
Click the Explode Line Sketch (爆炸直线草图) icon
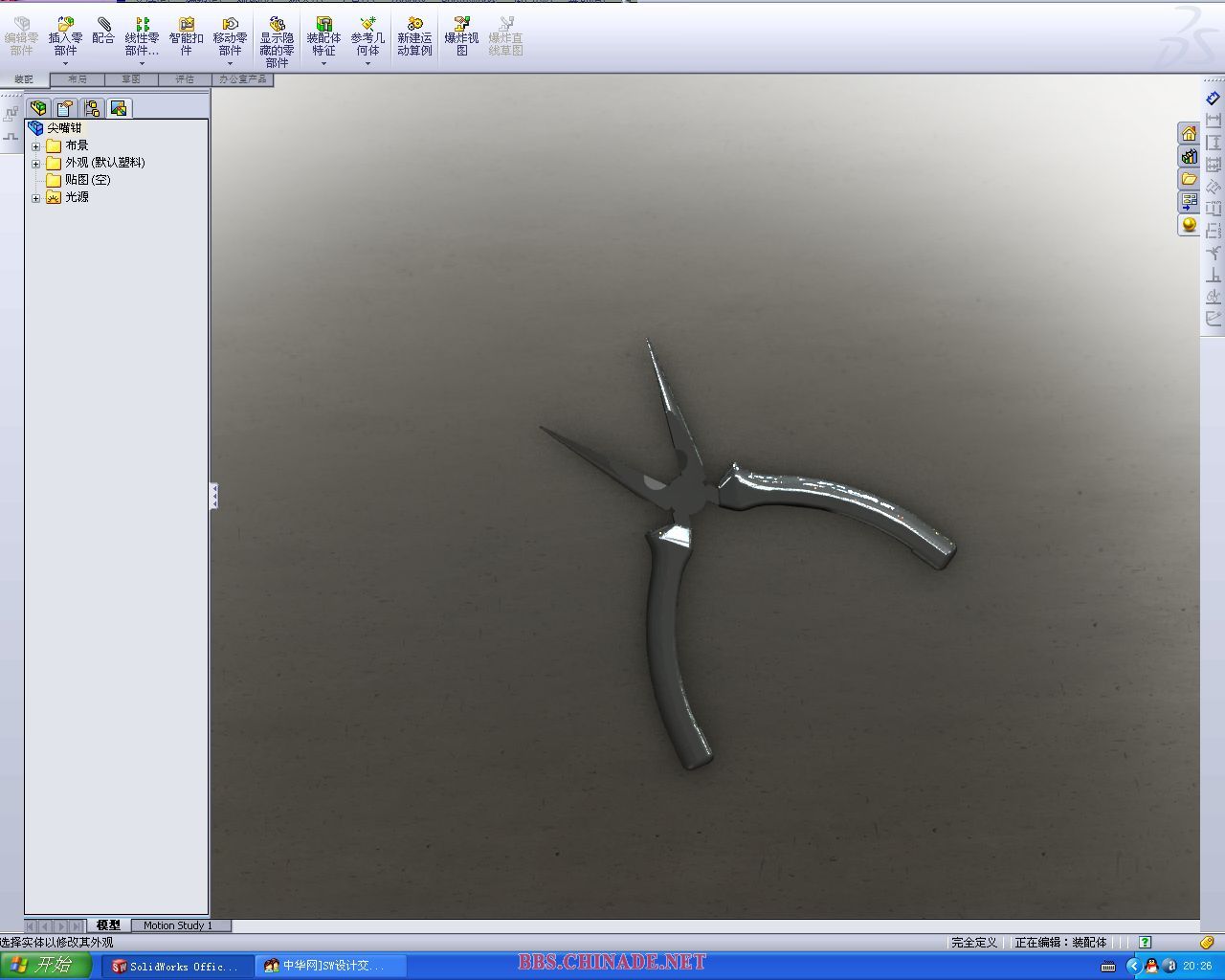tap(505, 35)
